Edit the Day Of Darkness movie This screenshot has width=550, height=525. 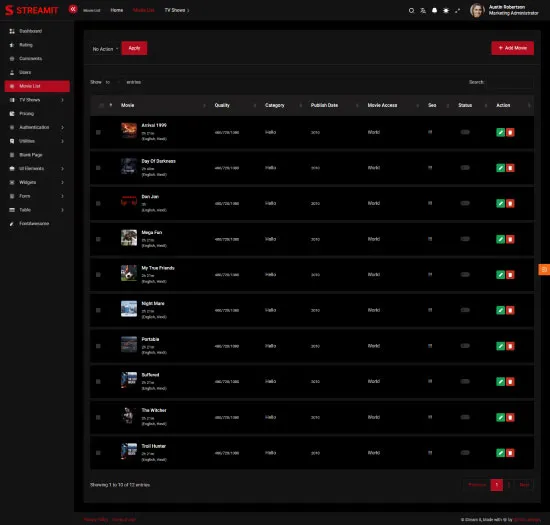point(501,168)
